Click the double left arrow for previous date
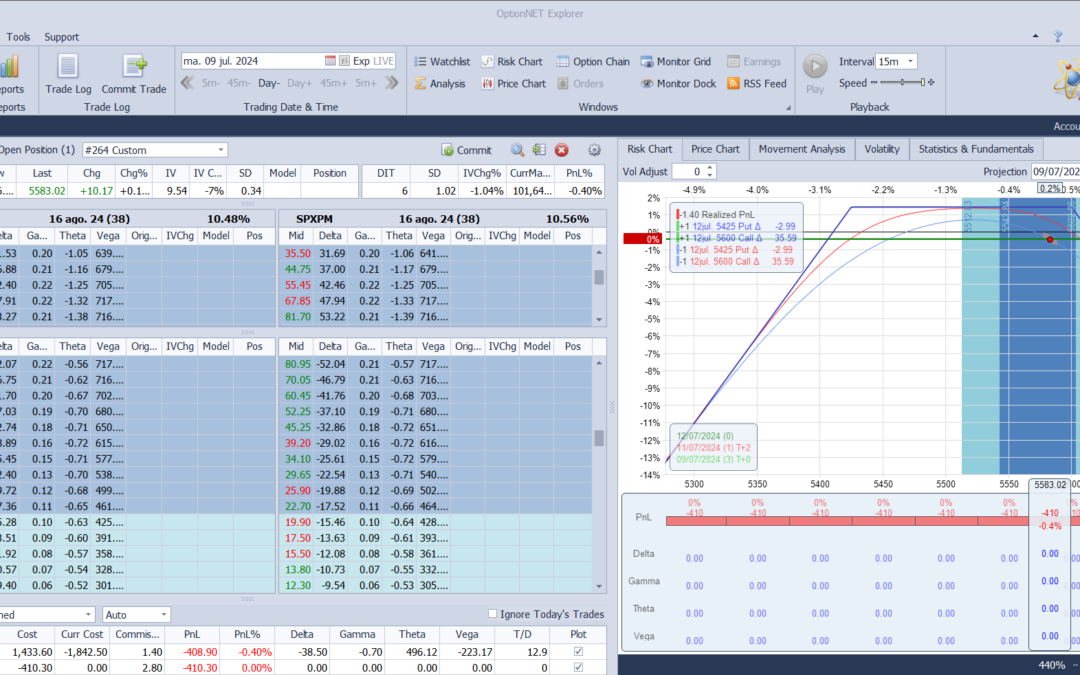 187,83
